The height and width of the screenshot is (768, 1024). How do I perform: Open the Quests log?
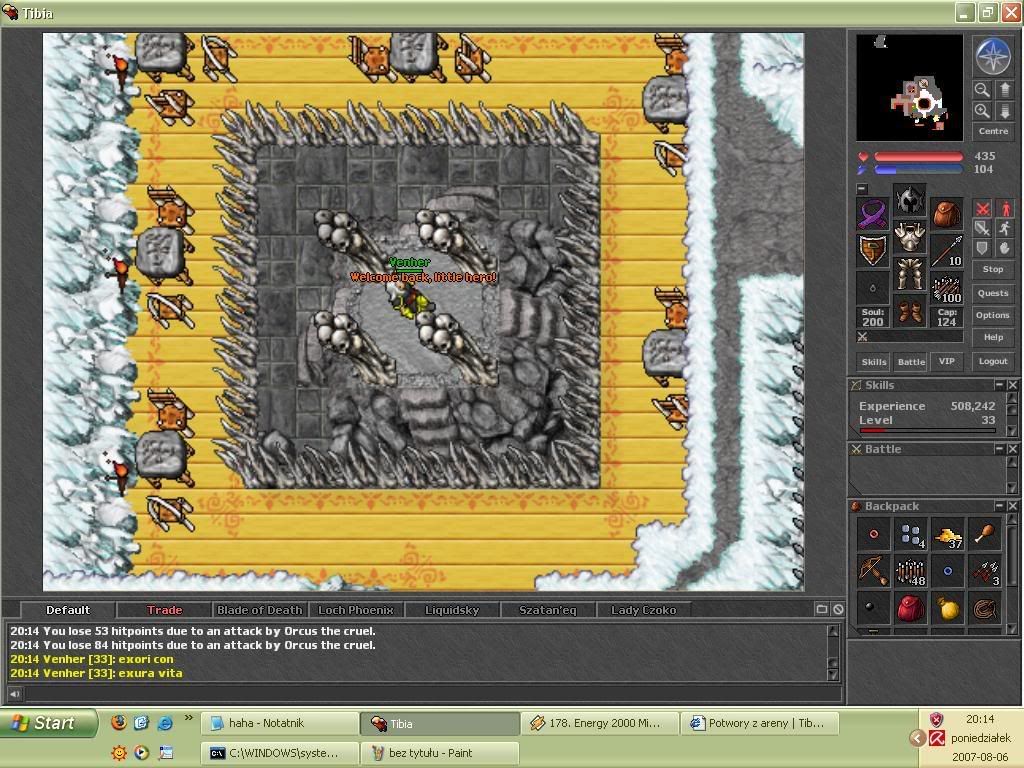pos(993,293)
